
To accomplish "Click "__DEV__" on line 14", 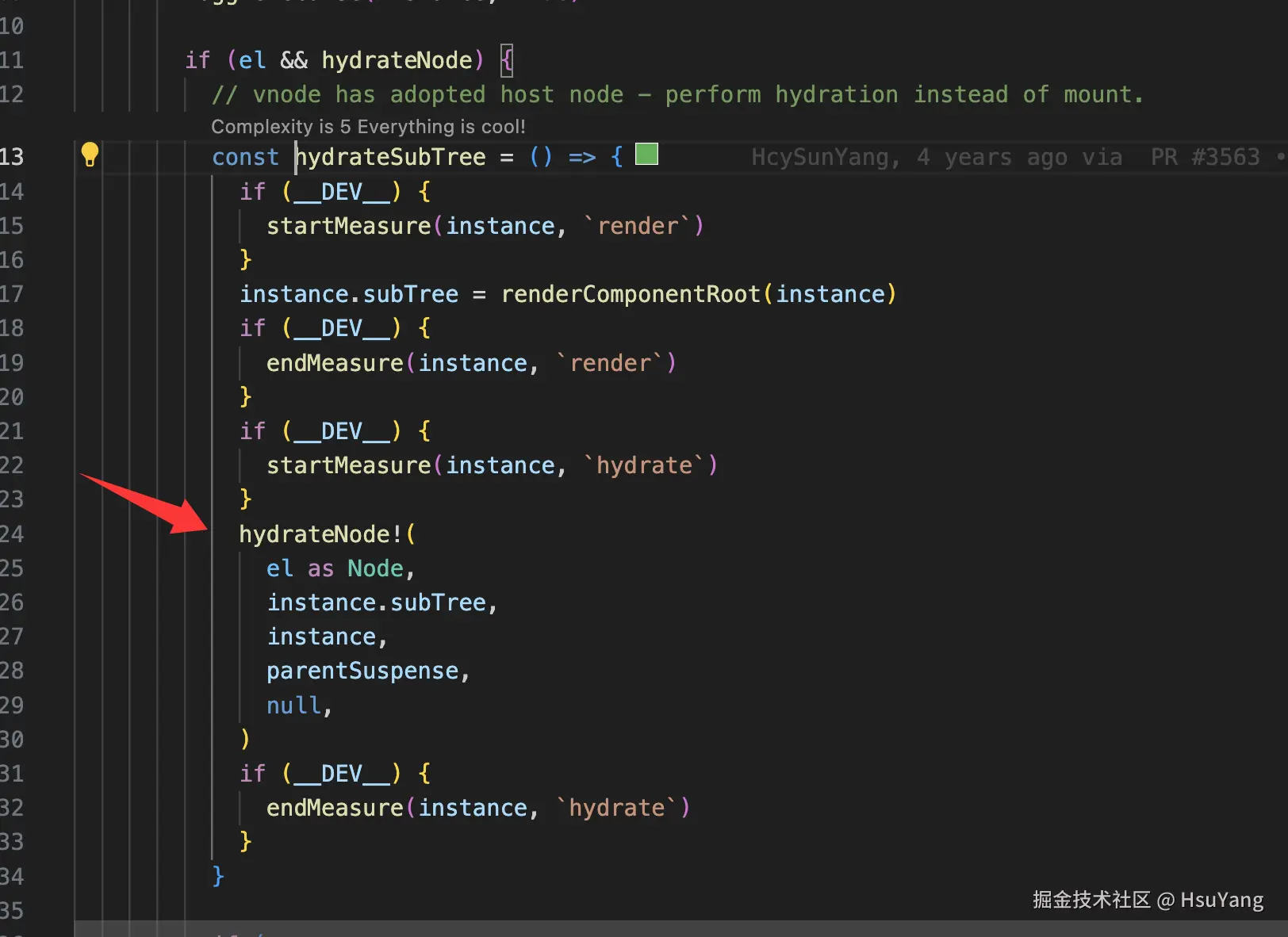I will pos(342,192).
